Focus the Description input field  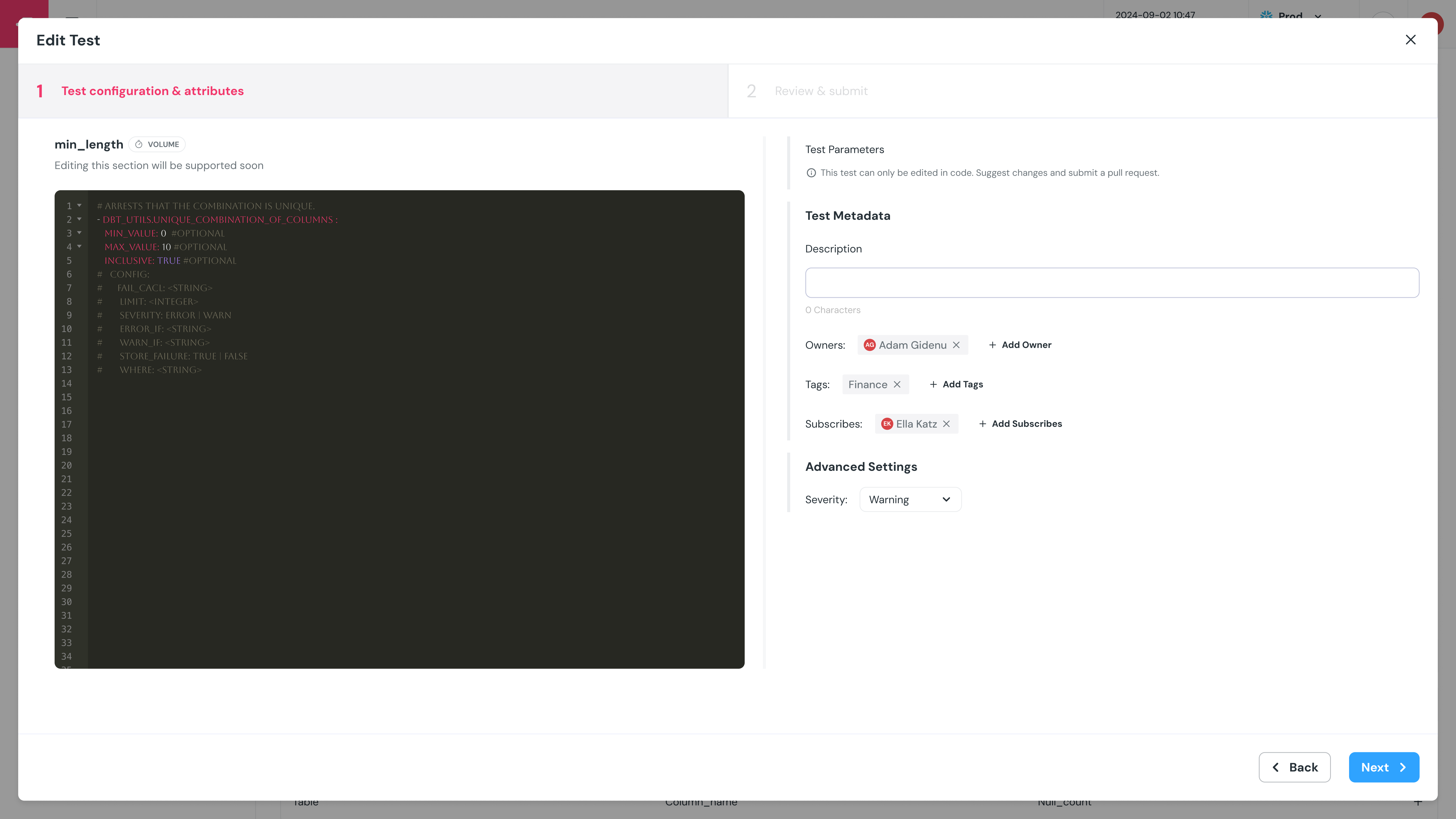(x=1112, y=283)
